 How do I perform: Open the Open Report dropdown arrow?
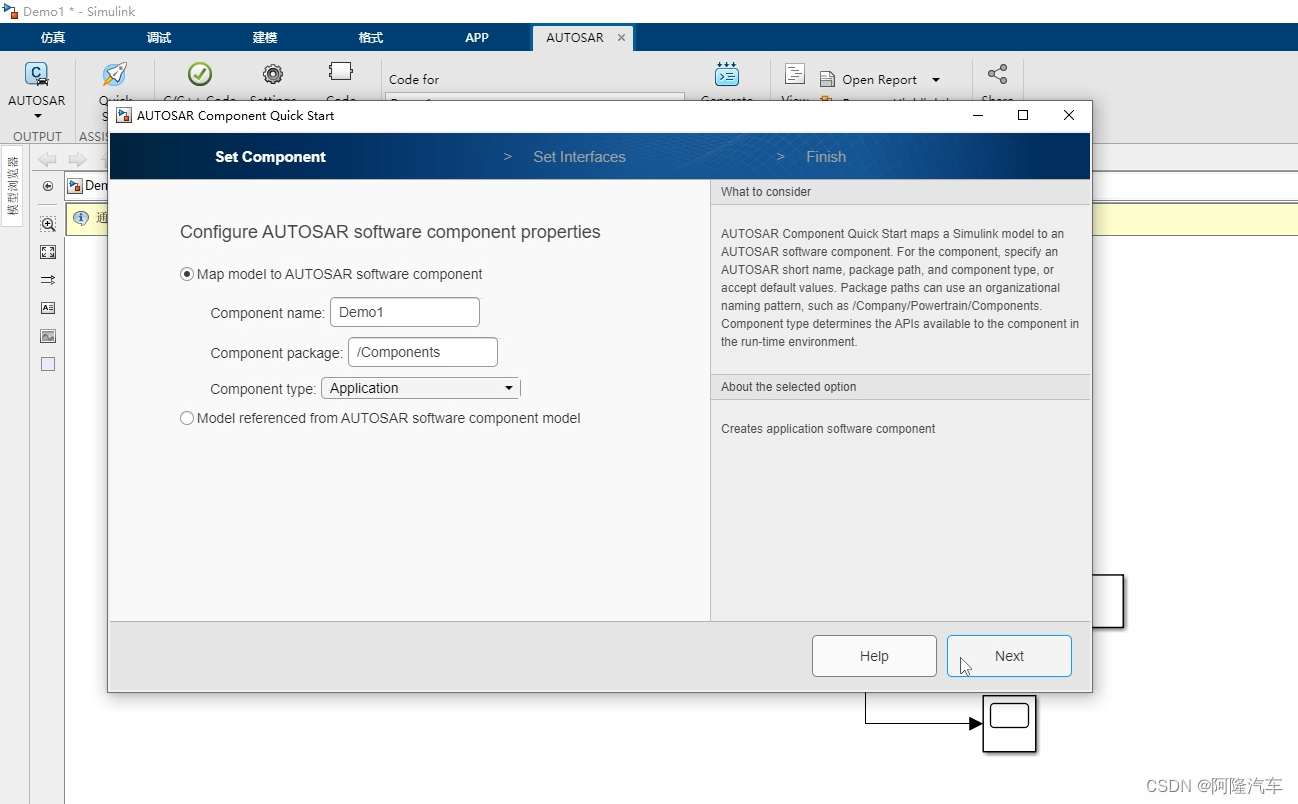(936, 79)
